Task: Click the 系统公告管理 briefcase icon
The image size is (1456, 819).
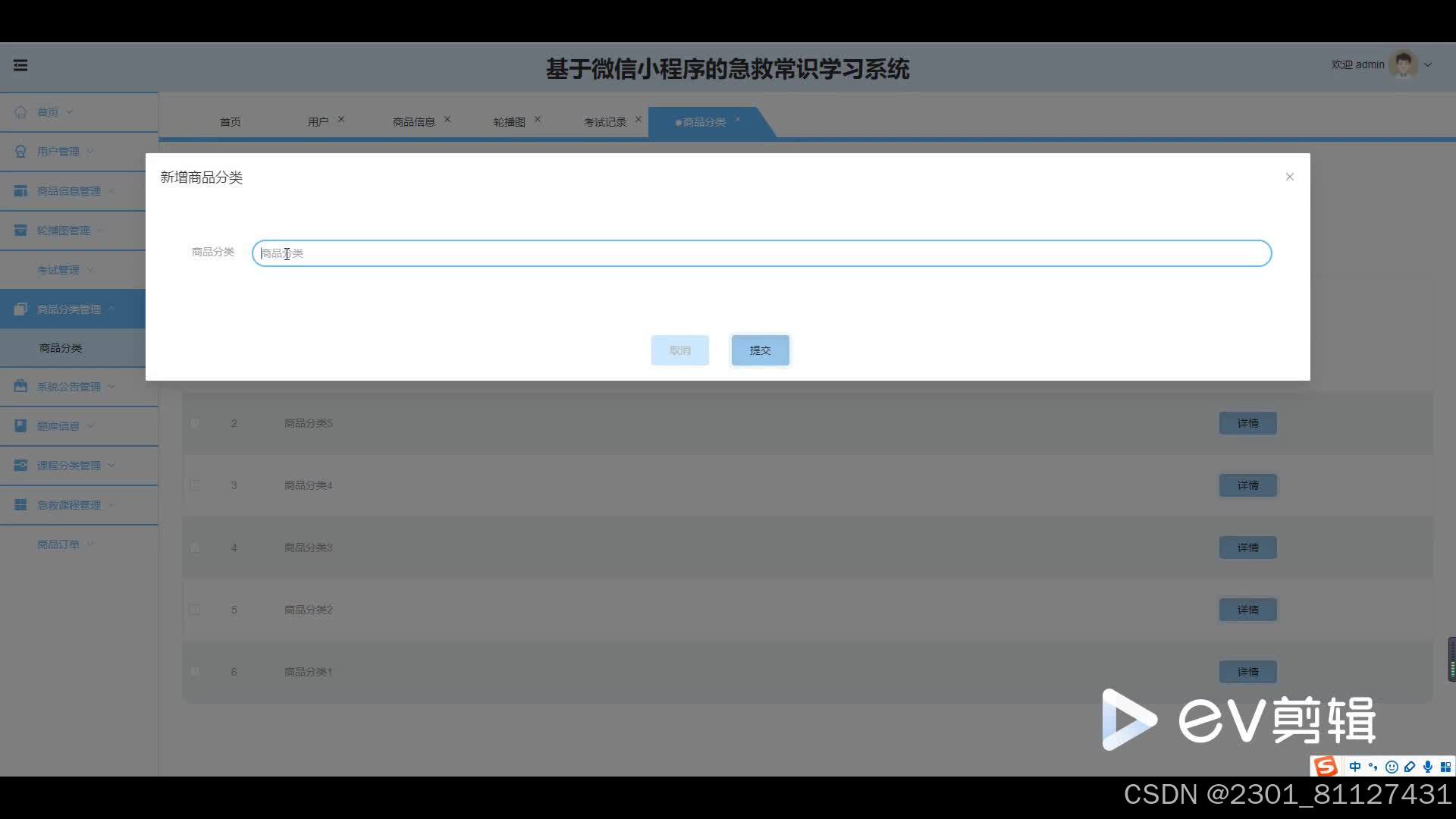Action: 20,387
